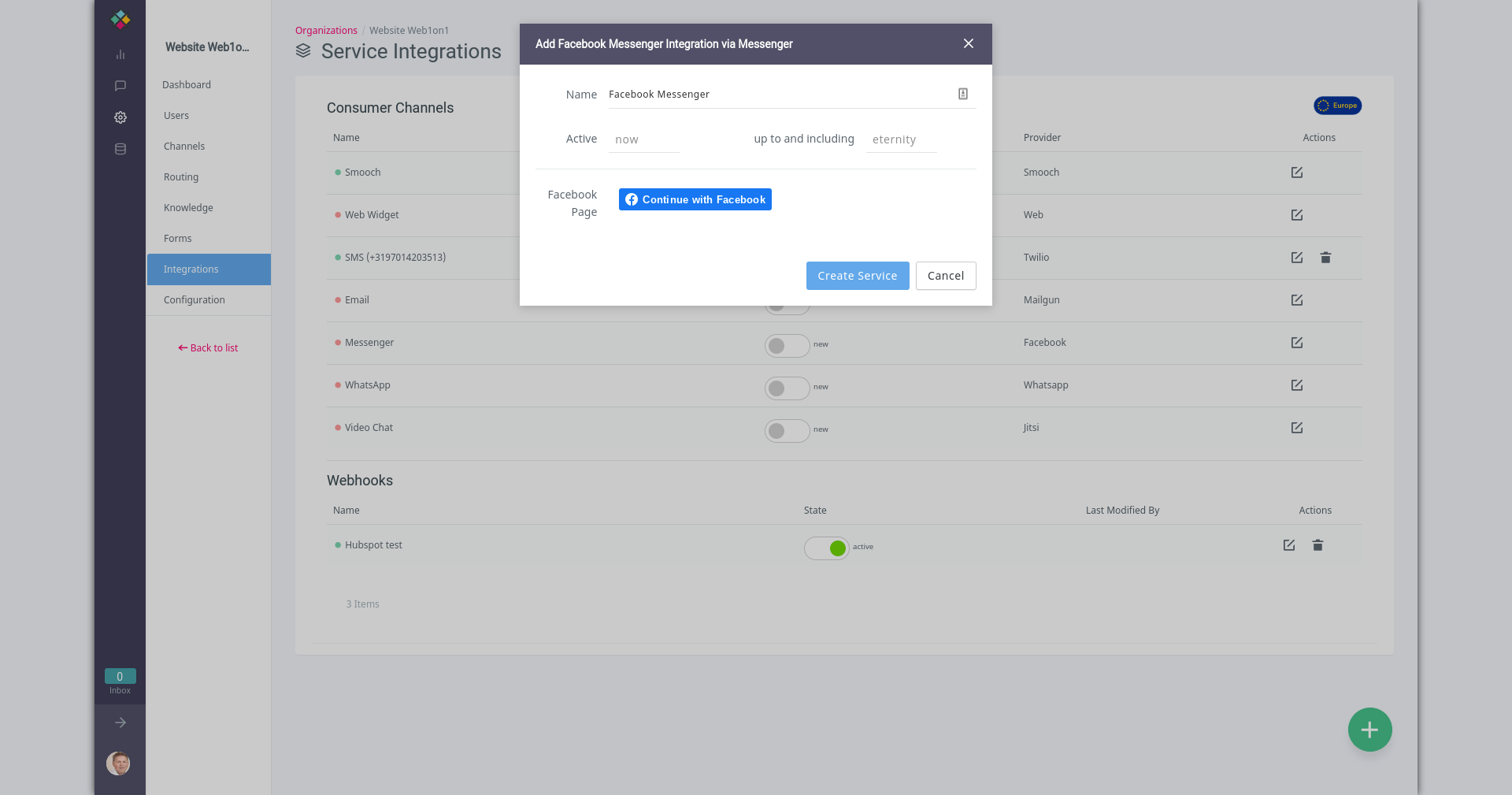
Task: Click the Twilio provider cell
Action: (x=1036, y=258)
